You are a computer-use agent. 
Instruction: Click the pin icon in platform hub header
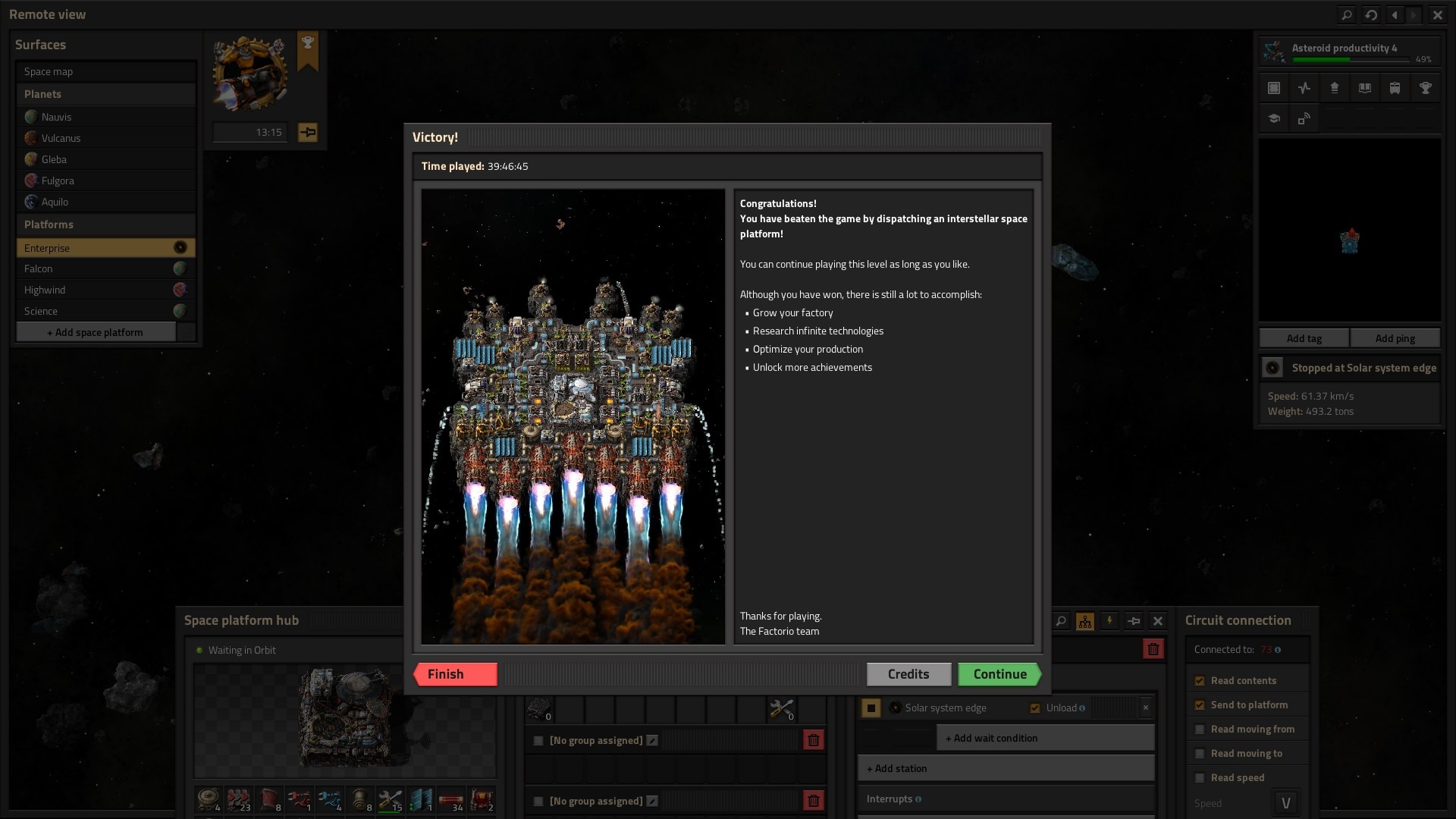(x=1134, y=621)
